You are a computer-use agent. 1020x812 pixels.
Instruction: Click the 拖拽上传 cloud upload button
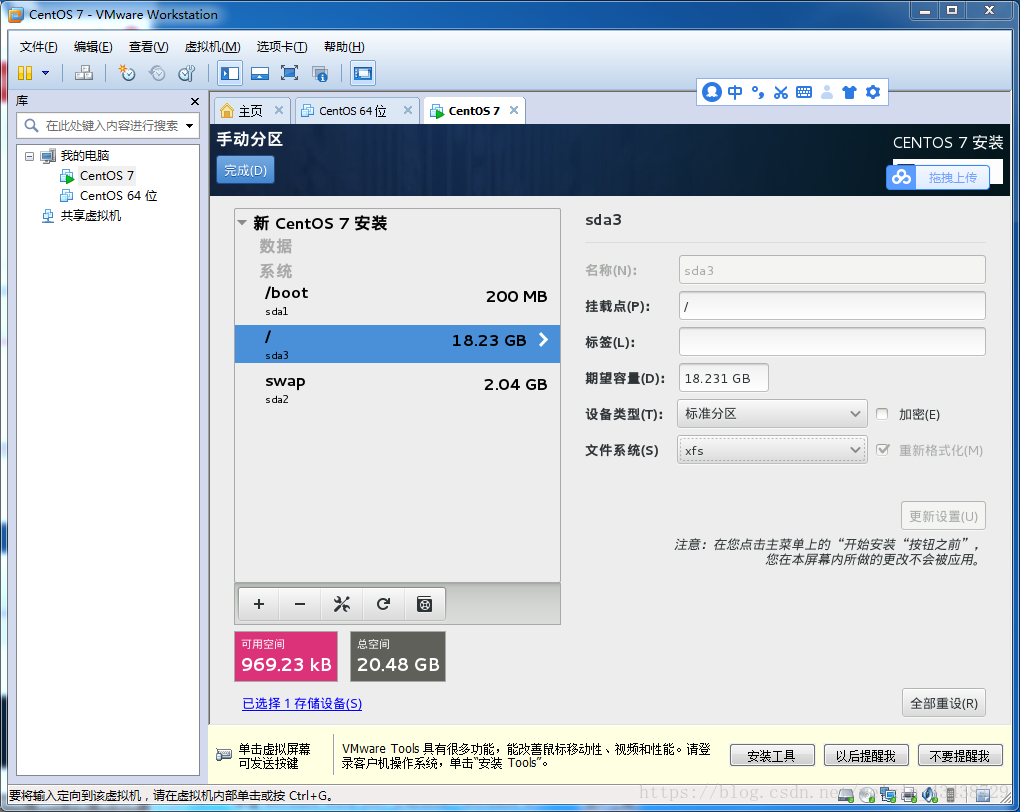(938, 177)
